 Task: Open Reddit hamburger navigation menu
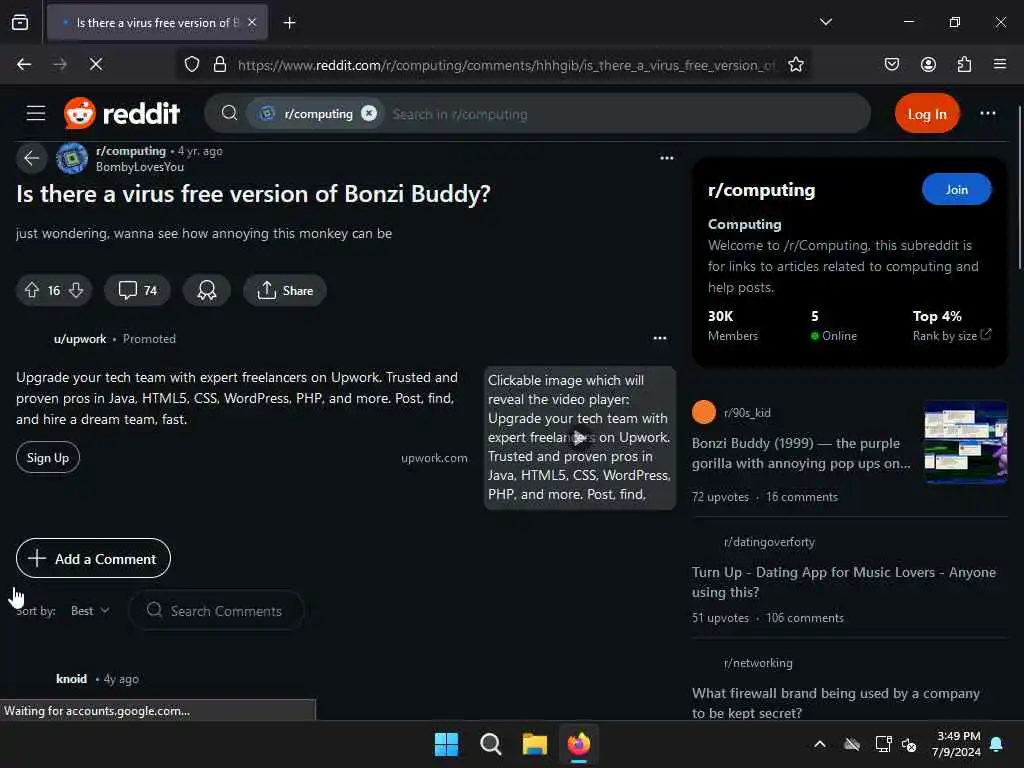[x=36, y=114]
